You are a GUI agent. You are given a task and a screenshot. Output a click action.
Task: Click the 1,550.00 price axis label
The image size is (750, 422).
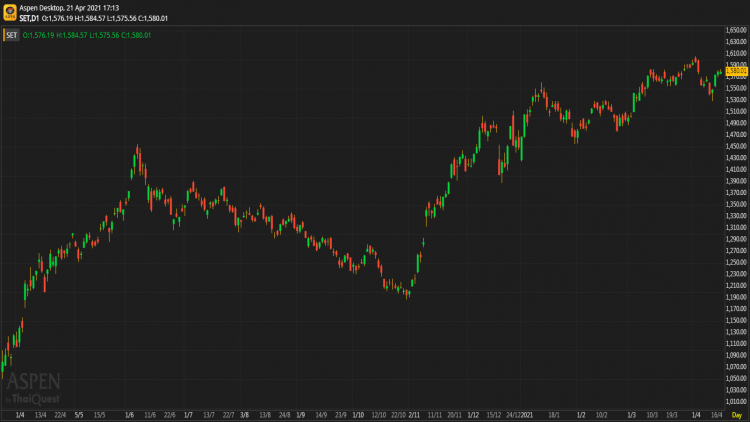click(x=736, y=89)
